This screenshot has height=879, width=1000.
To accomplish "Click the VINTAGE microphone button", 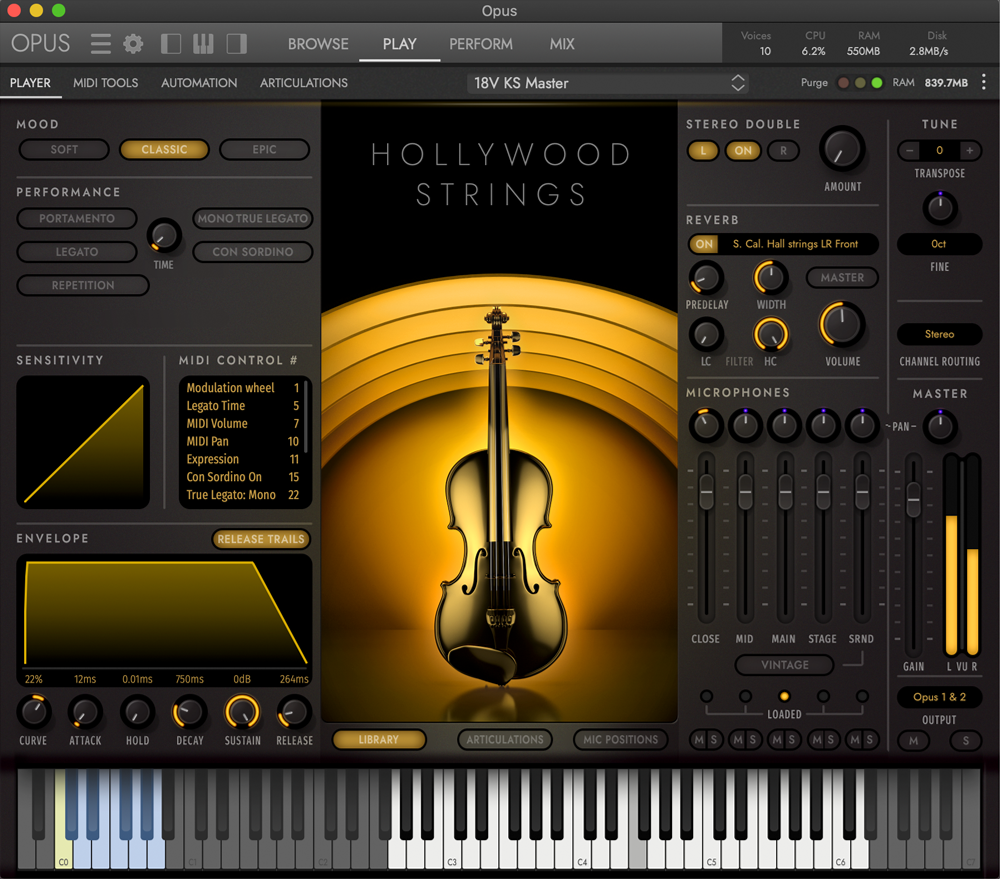I will coord(785,665).
